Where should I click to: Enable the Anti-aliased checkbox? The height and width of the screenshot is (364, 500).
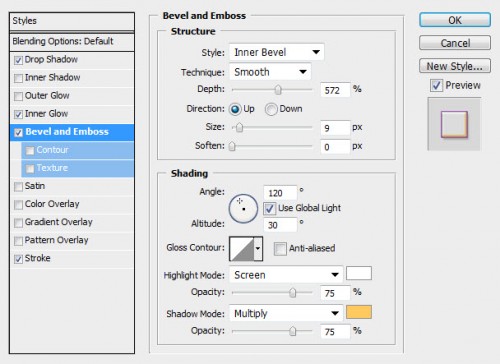tap(280, 249)
